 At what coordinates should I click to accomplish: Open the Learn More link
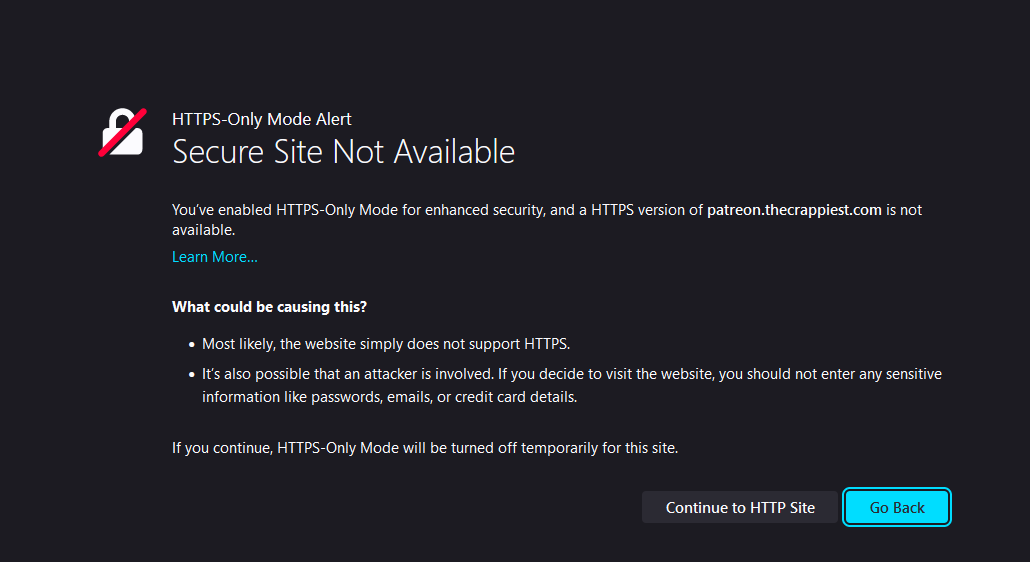pyautogui.click(x=214, y=257)
